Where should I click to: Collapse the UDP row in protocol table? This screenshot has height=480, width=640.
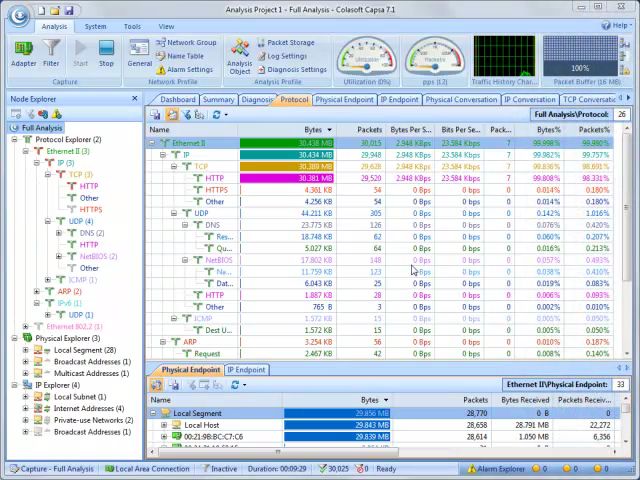(x=174, y=213)
